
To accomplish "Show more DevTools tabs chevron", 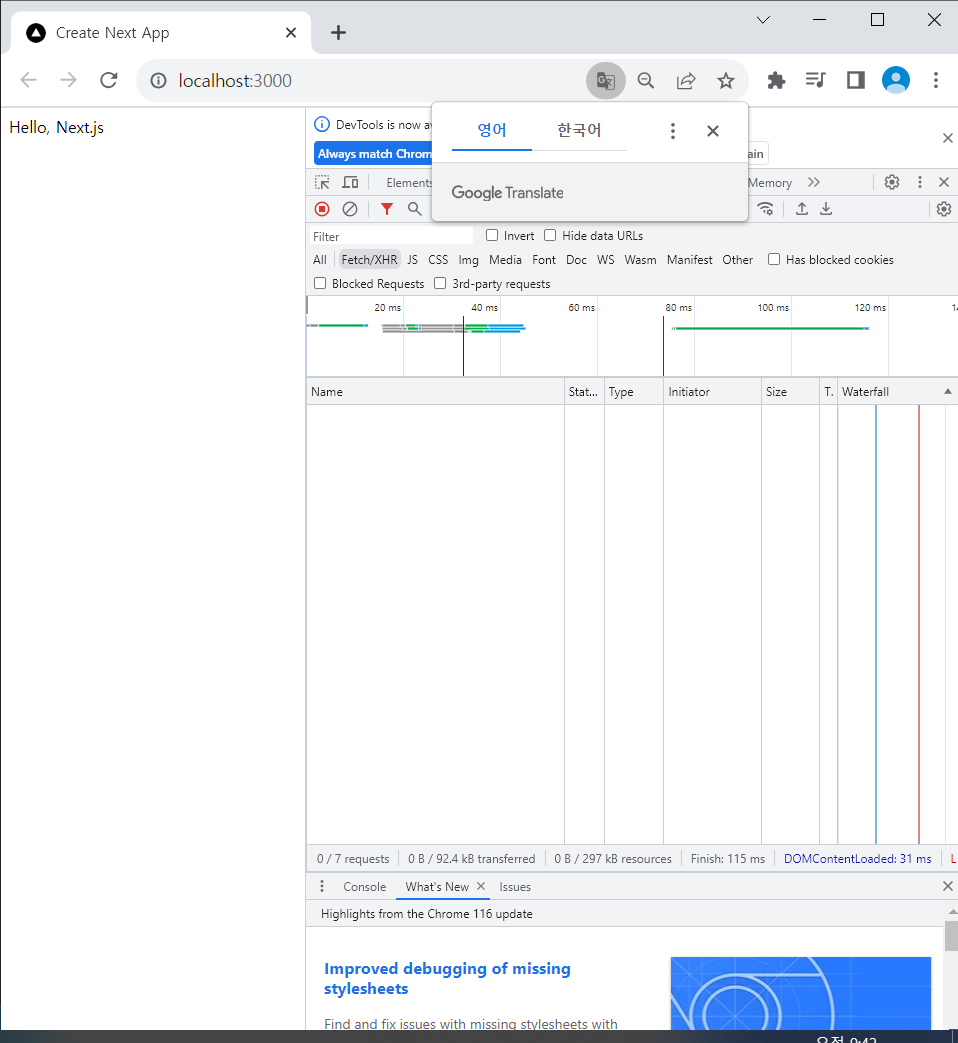I will [x=814, y=182].
